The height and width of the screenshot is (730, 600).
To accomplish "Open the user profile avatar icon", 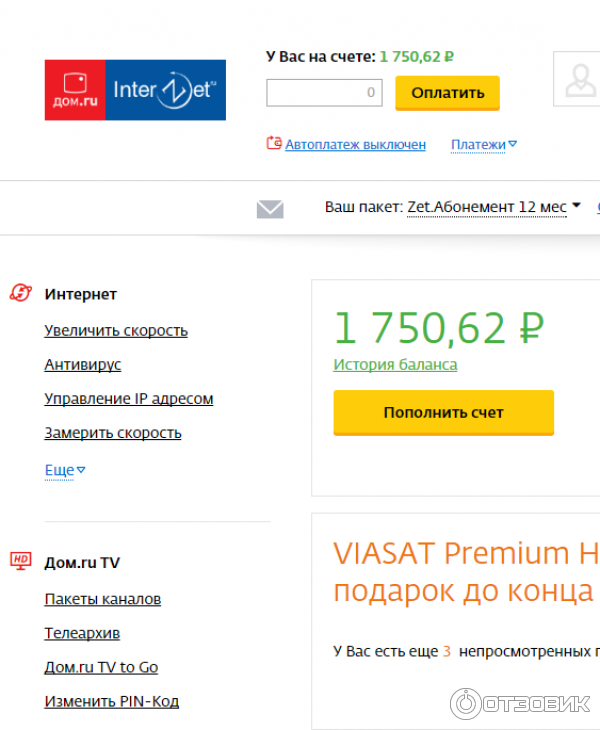I will click(x=580, y=80).
